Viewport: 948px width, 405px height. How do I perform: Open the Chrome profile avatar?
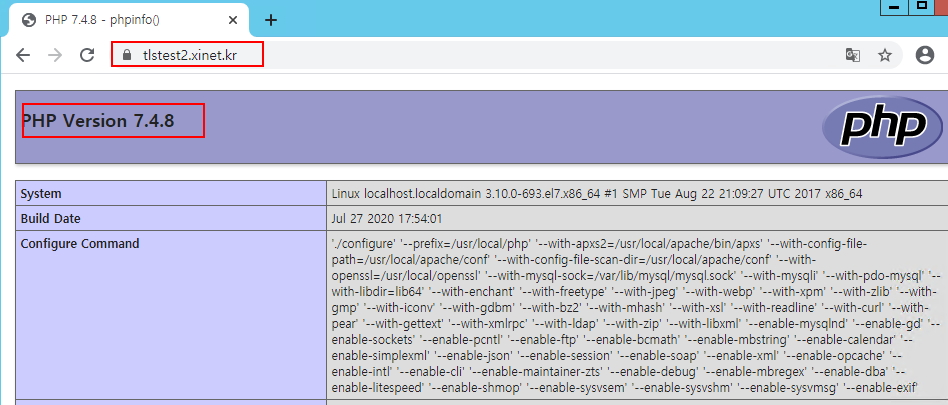coord(925,55)
